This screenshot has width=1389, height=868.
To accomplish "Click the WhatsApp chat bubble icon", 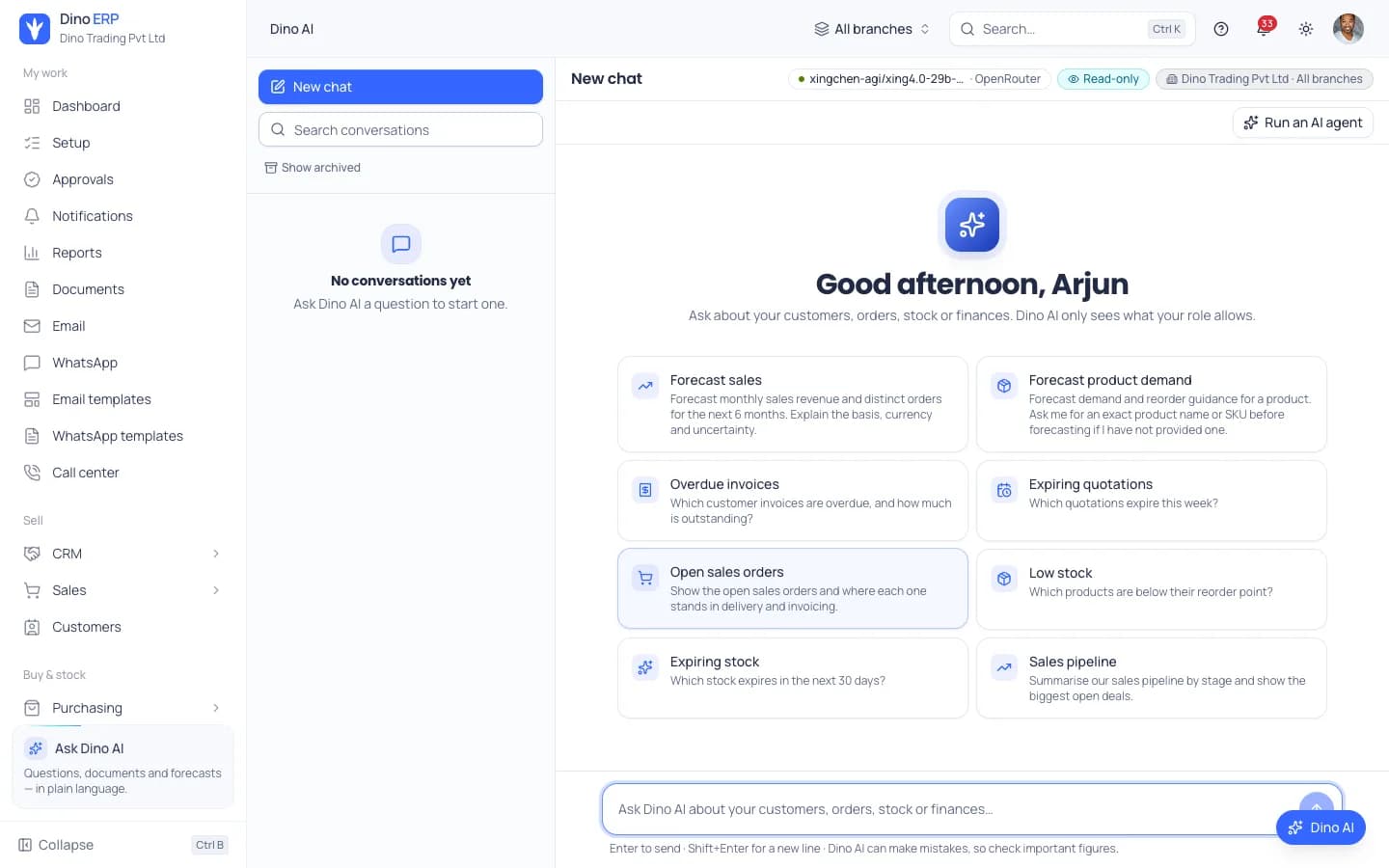I will pyautogui.click(x=32, y=363).
